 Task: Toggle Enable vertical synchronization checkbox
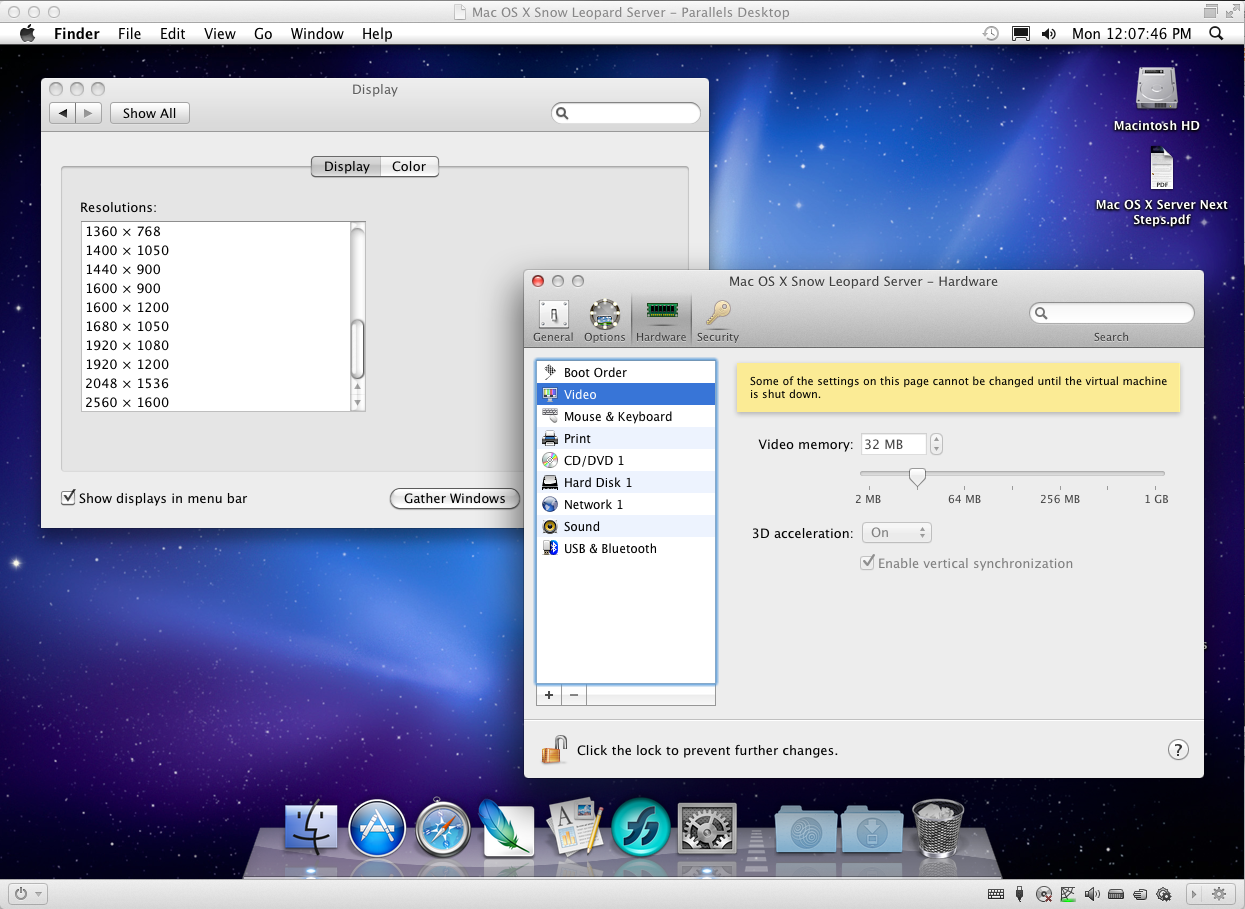pos(867,563)
